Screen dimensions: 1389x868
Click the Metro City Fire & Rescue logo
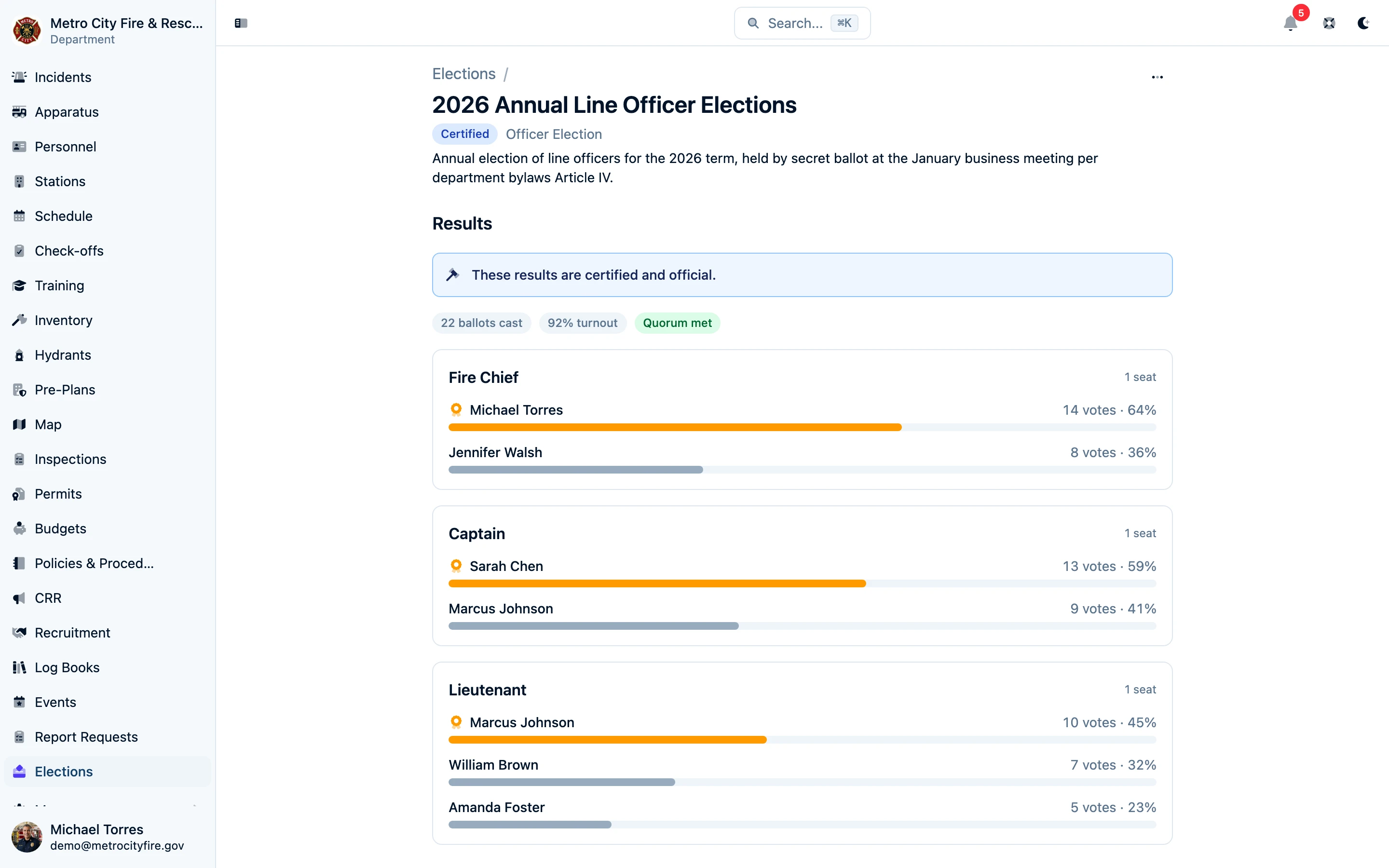pyautogui.click(x=27, y=30)
